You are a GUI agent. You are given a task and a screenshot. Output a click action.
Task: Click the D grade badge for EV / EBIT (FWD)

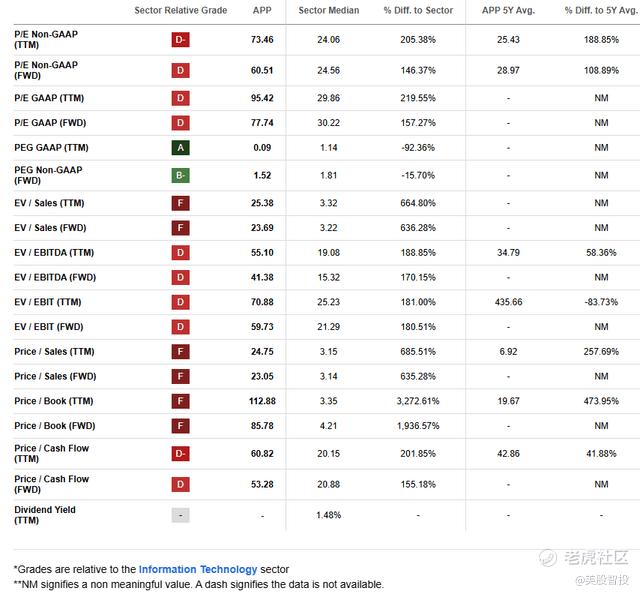coord(180,327)
